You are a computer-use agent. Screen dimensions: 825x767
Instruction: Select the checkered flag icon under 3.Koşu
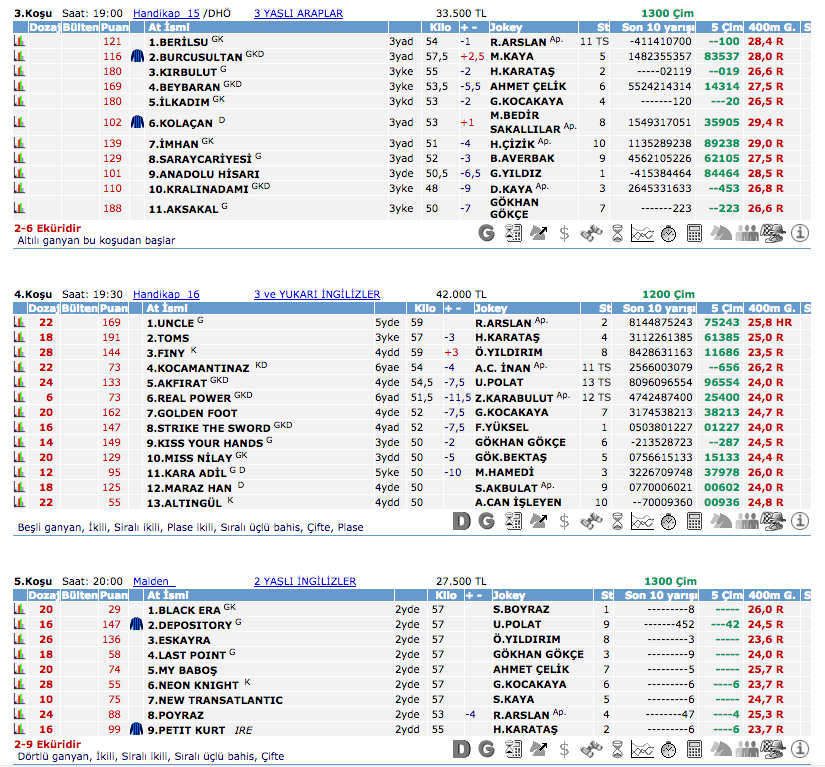coord(773,233)
